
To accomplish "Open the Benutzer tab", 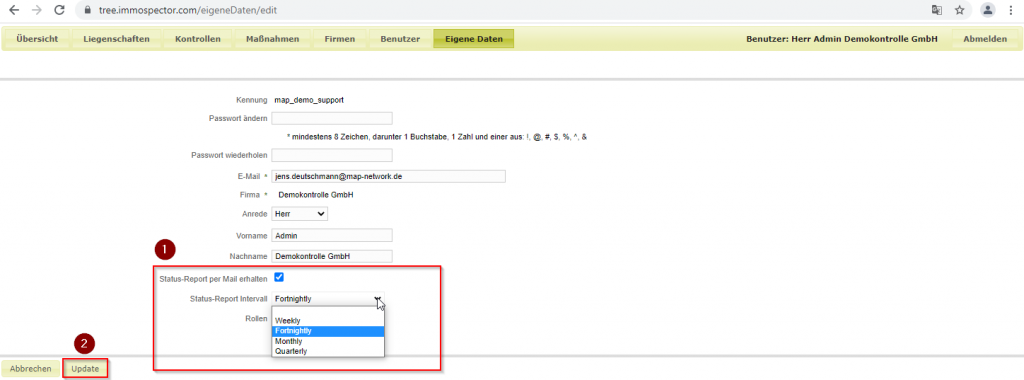I will (x=400, y=39).
